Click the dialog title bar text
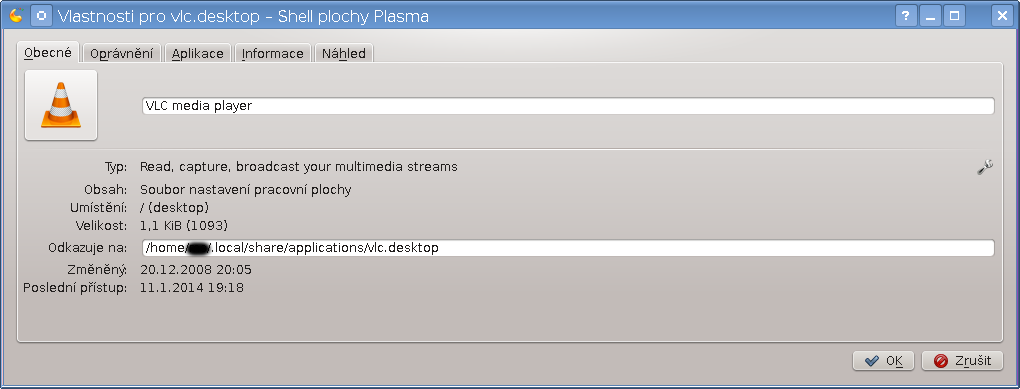This screenshot has height=389, width=1020. coord(243,16)
